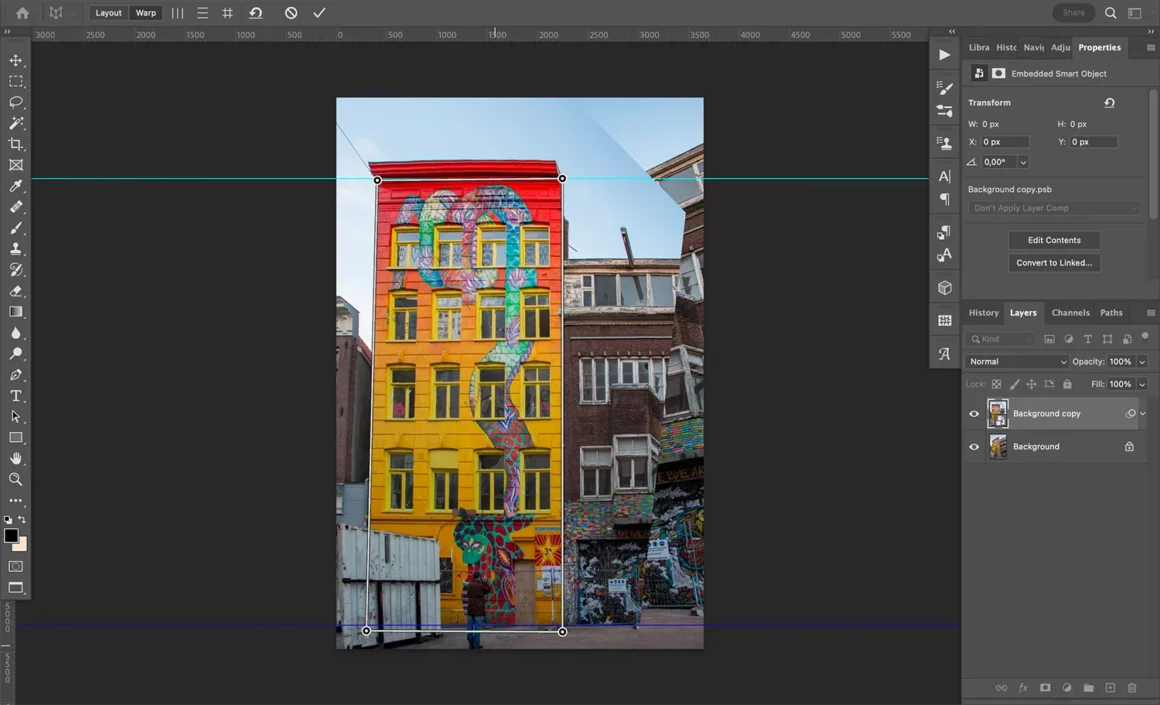
Task: Select the Hand tool
Action: tap(16, 459)
